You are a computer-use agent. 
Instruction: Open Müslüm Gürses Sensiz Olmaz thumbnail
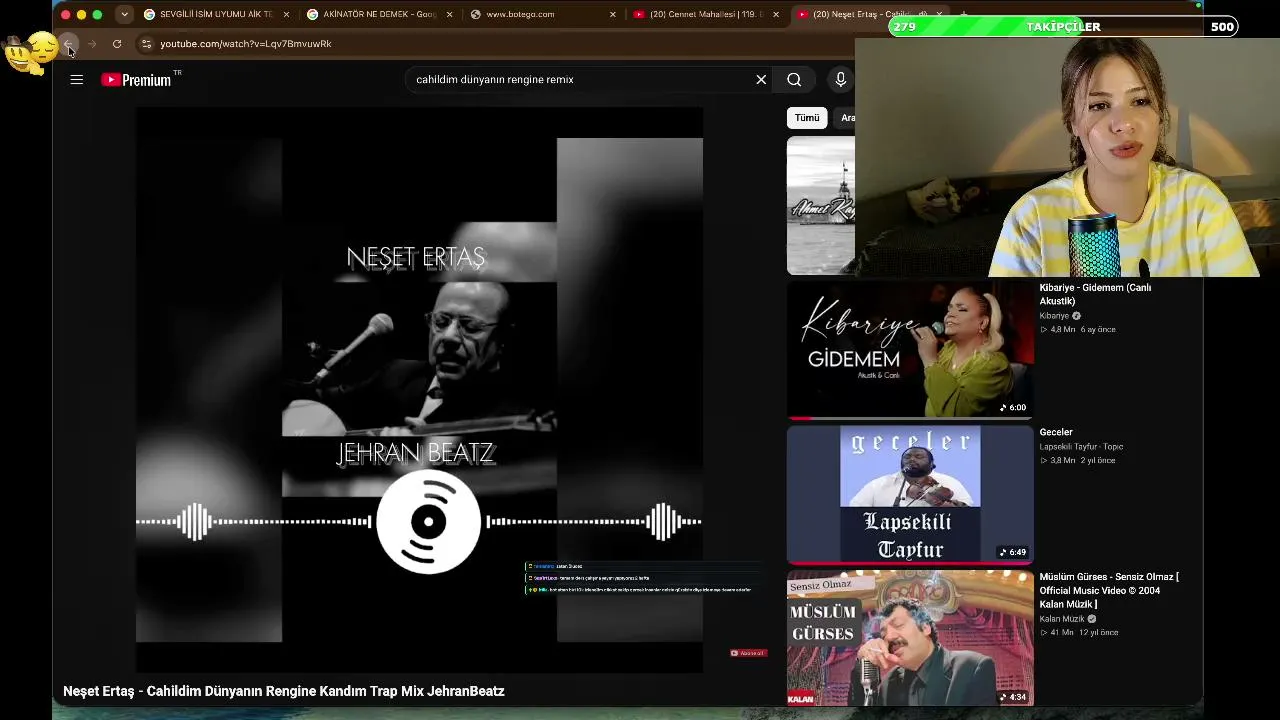pos(910,638)
